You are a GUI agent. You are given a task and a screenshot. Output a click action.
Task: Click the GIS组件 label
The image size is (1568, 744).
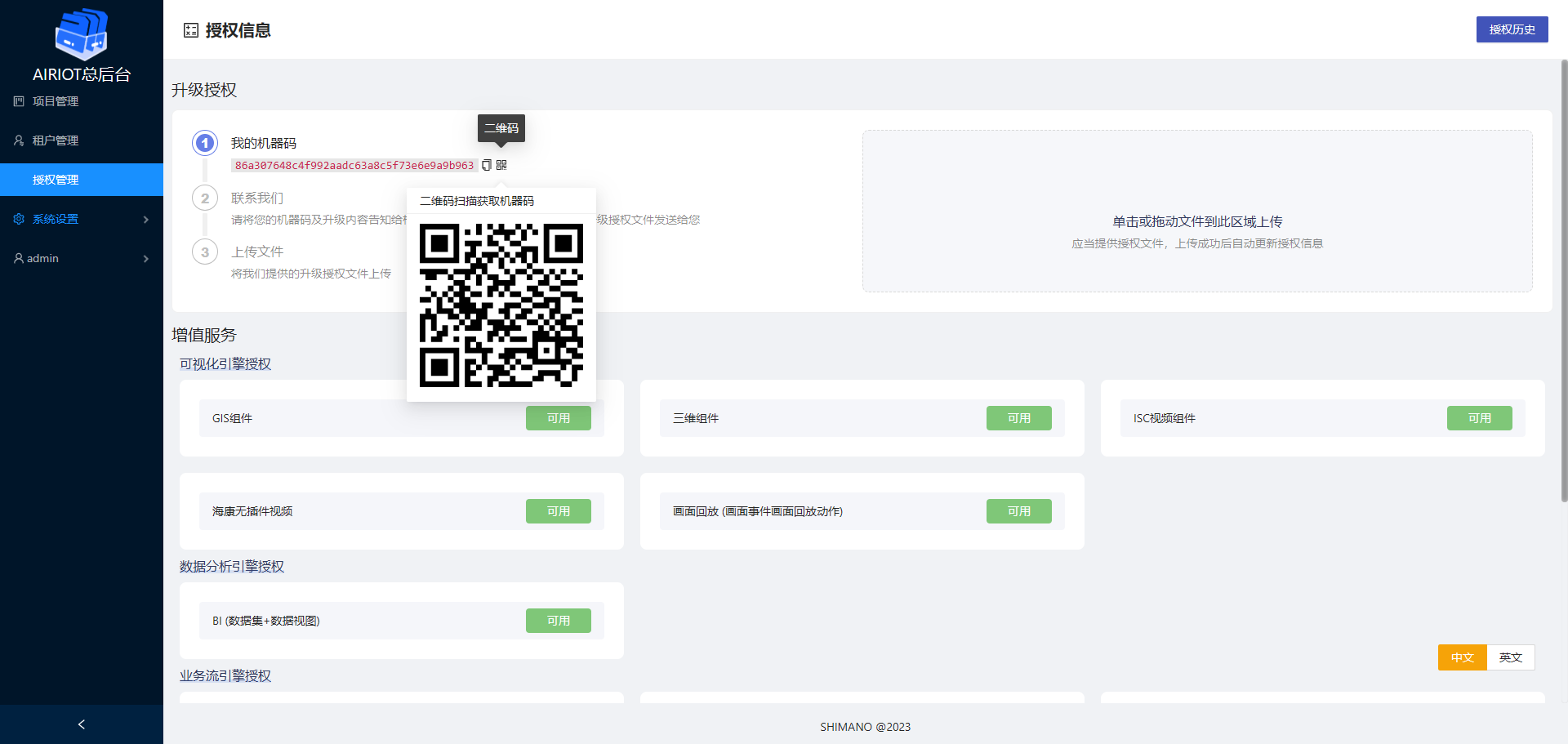click(x=233, y=418)
